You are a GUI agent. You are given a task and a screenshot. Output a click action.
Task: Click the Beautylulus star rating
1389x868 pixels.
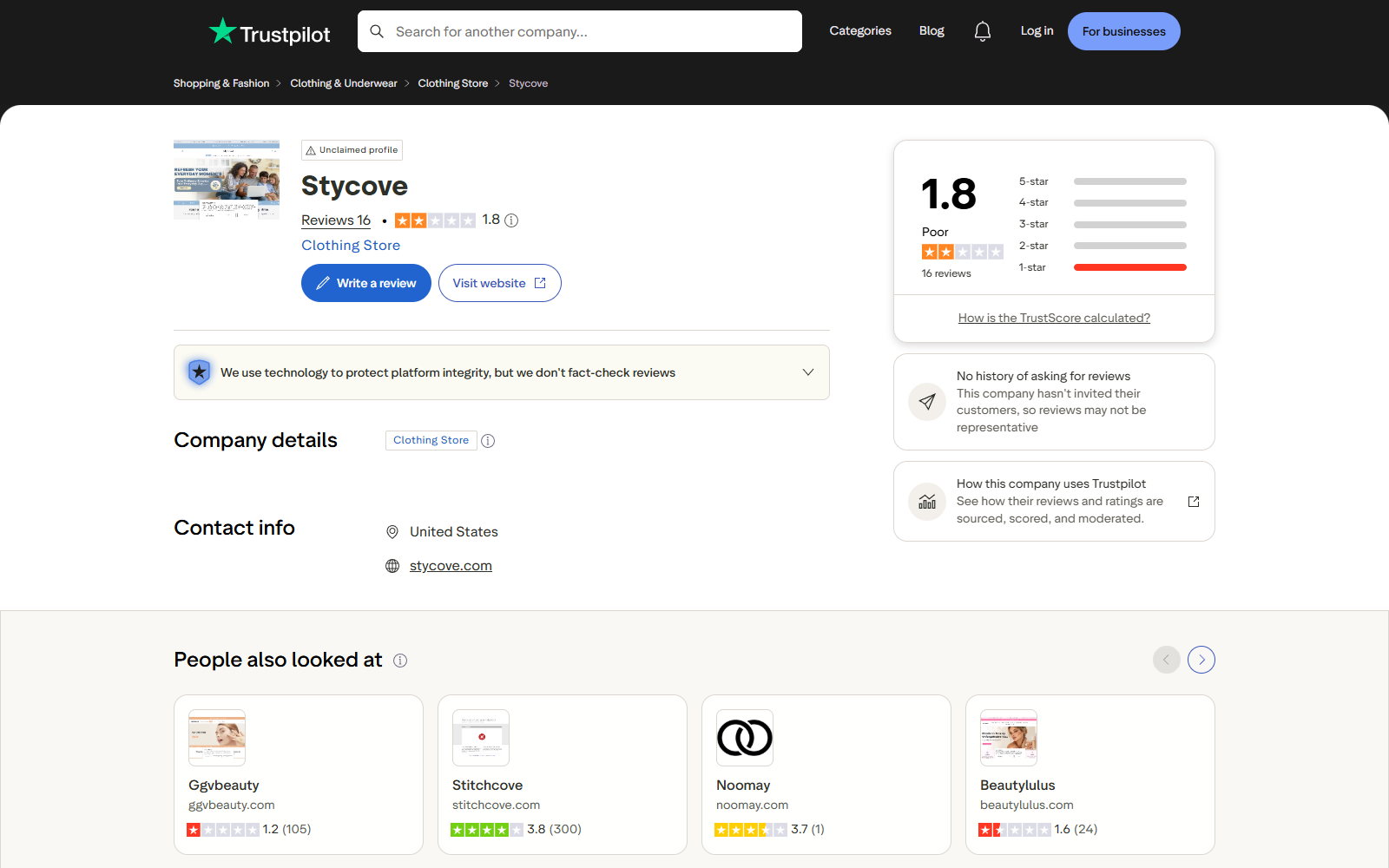pos(1015,830)
